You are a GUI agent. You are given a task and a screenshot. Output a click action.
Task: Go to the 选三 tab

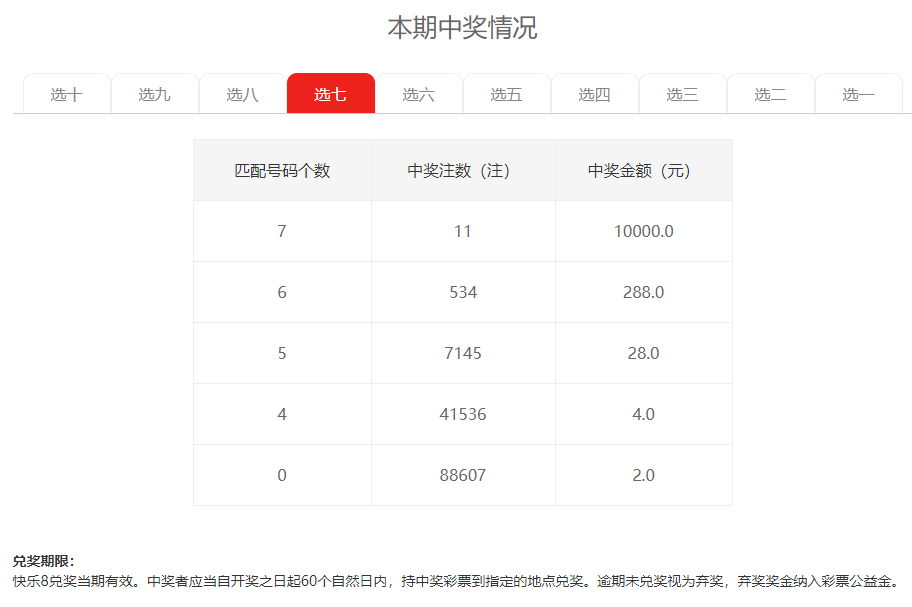click(x=682, y=94)
